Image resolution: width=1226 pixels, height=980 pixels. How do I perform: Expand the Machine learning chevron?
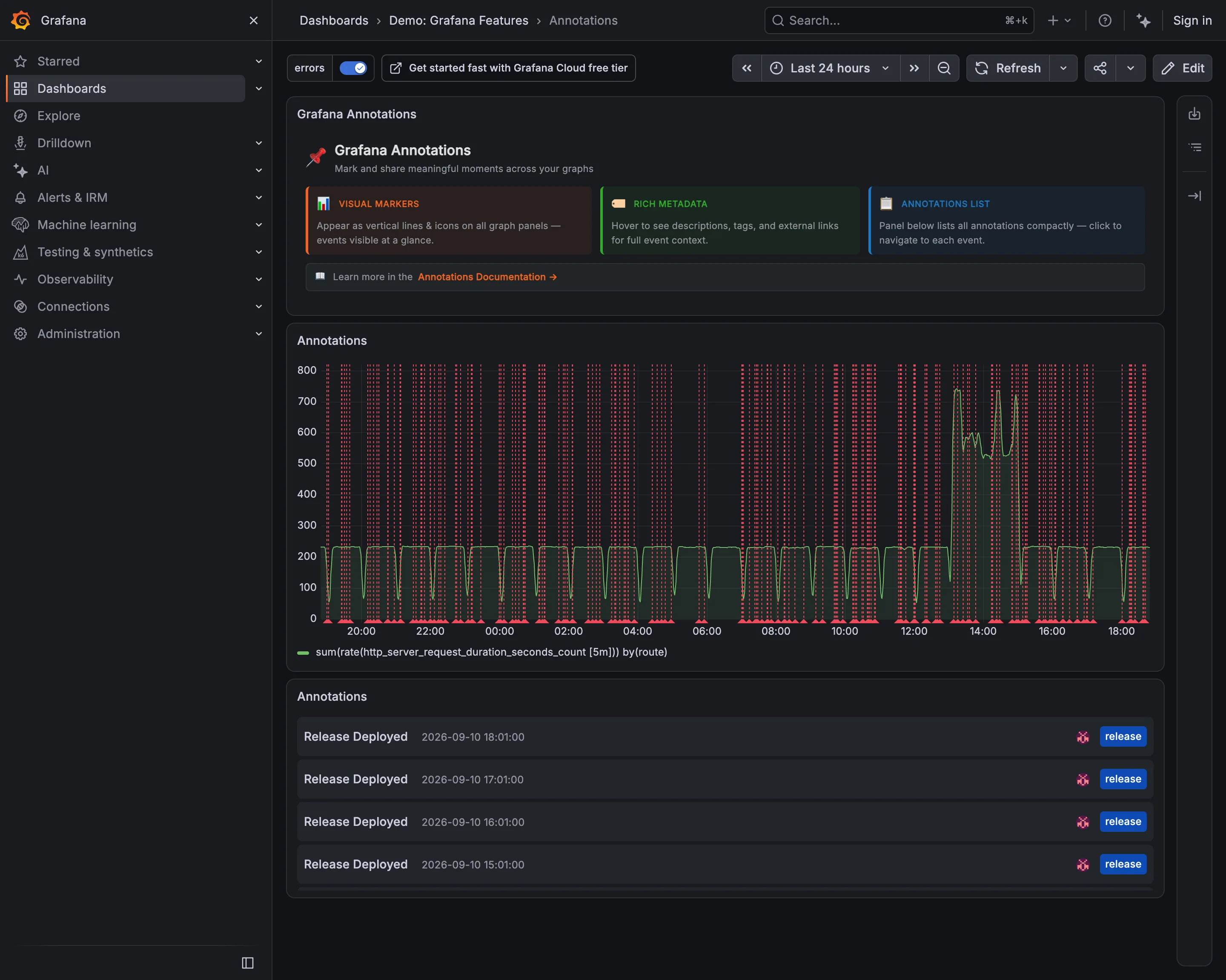[x=259, y=225]
